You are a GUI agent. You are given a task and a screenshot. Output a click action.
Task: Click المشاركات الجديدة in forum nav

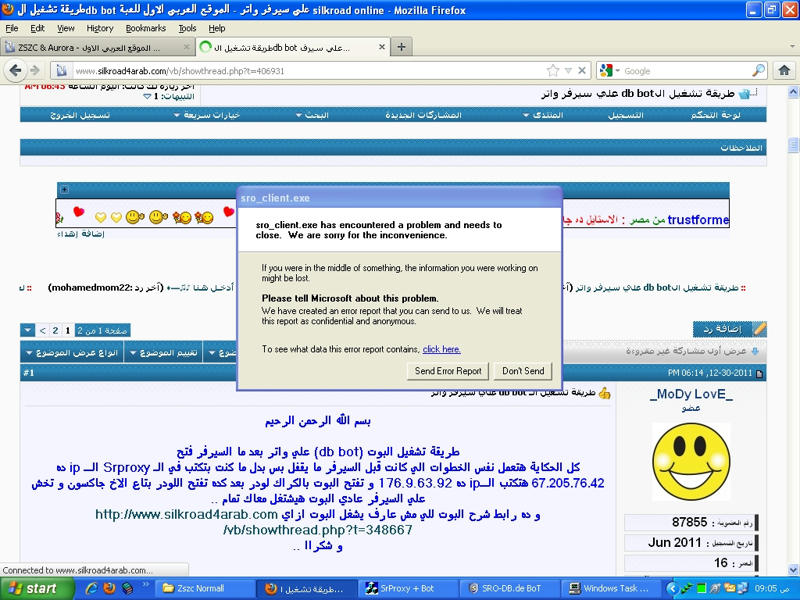(x=423, y=115)
